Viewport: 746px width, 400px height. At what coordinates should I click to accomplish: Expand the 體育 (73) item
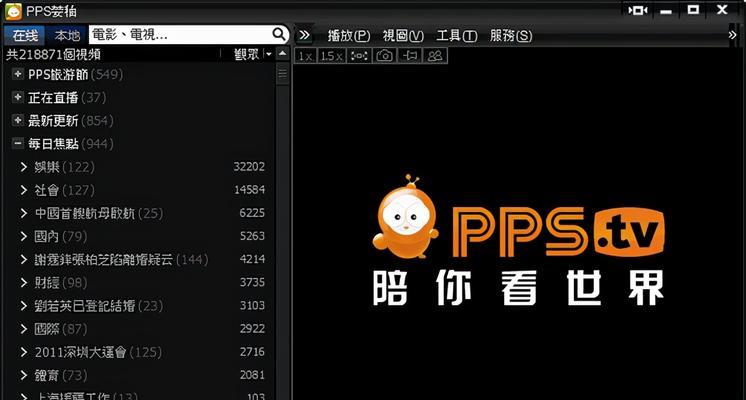coord(24,375)
